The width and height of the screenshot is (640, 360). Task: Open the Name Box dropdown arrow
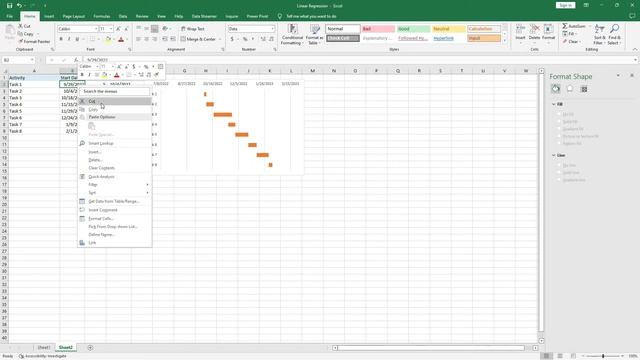click(32, 60)
